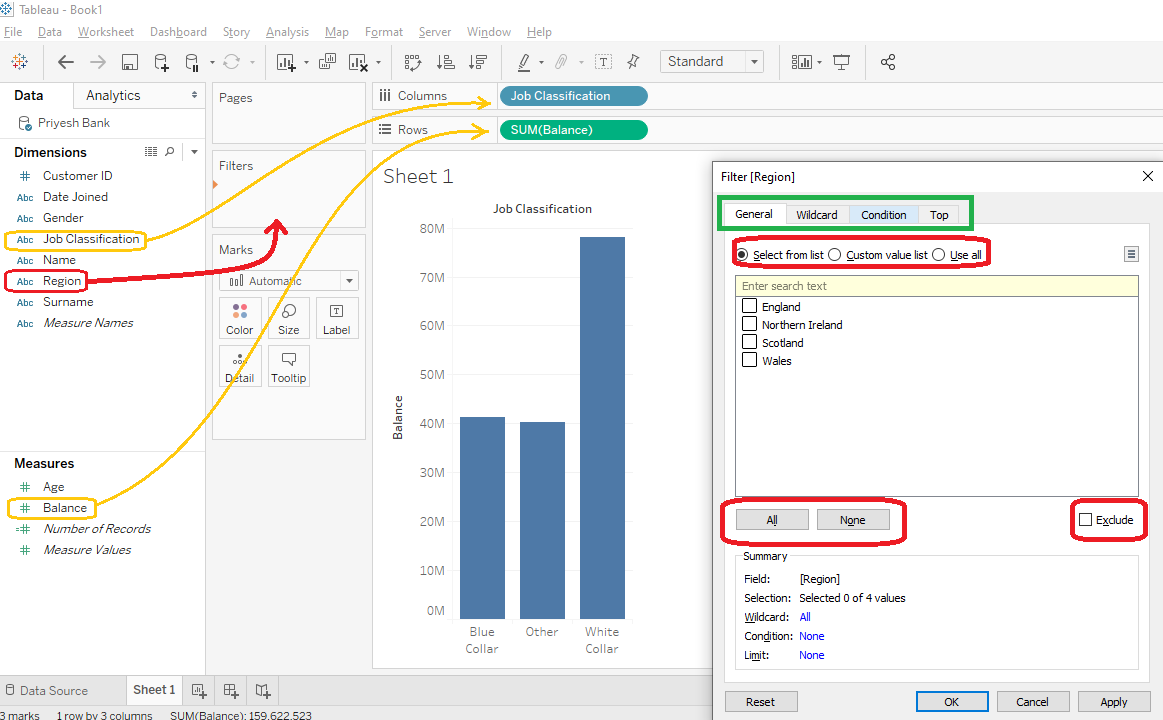
Task: Click the Show Mark Labels icon
Action: coord(603,61)
